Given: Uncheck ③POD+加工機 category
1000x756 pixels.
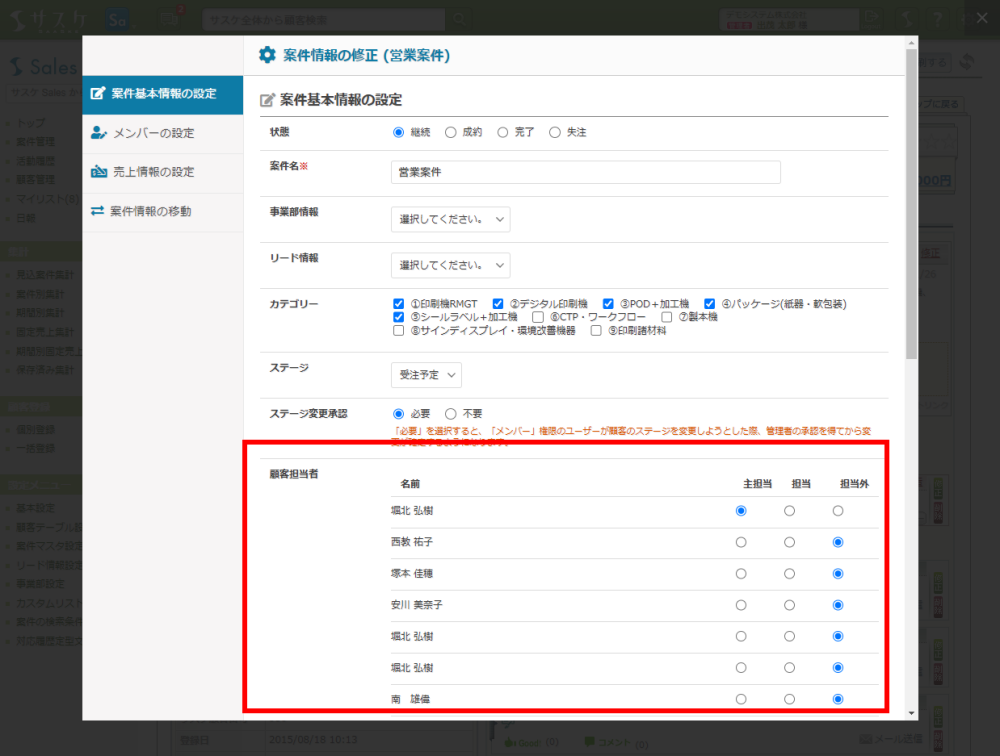Looking at the screenshot, I should point(608,304).
